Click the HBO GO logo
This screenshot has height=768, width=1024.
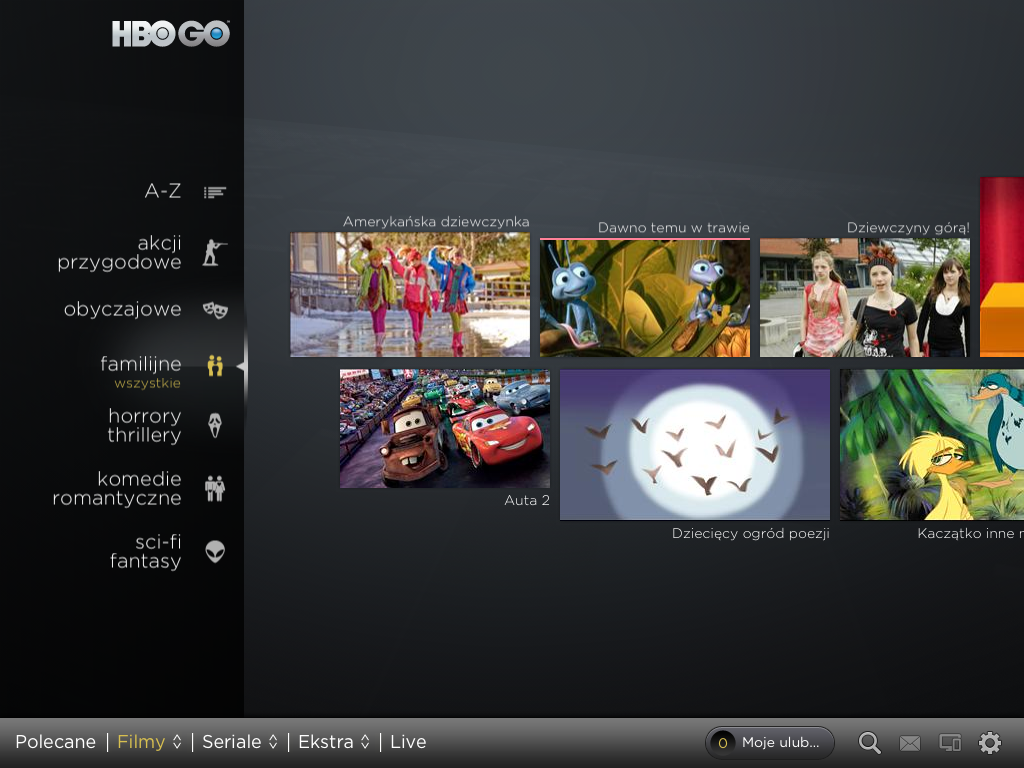(x=170, y=34)
